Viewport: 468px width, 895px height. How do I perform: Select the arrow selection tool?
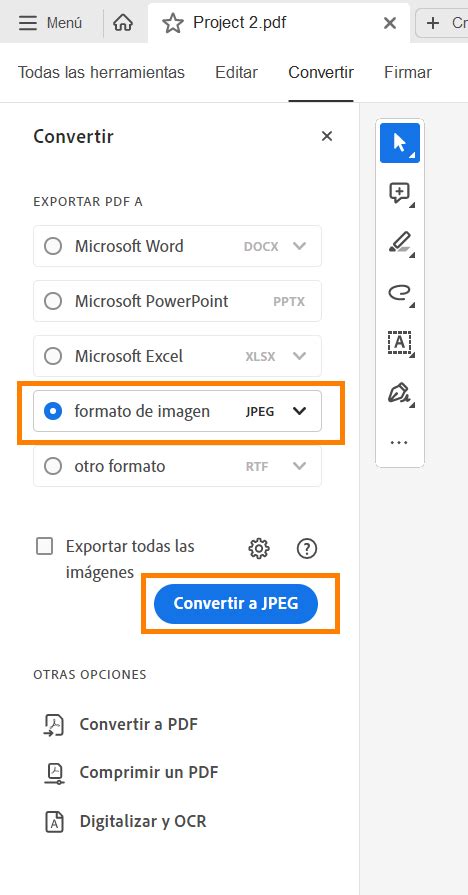[x=400, y=143]
